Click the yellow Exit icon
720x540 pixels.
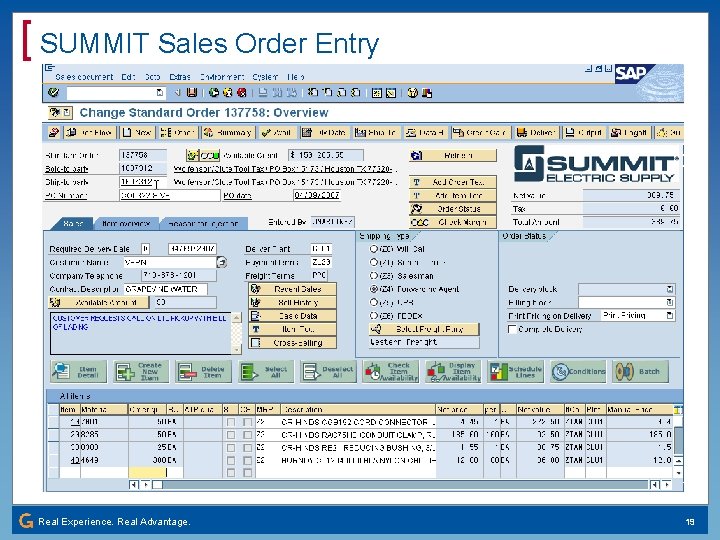[227, 93]
